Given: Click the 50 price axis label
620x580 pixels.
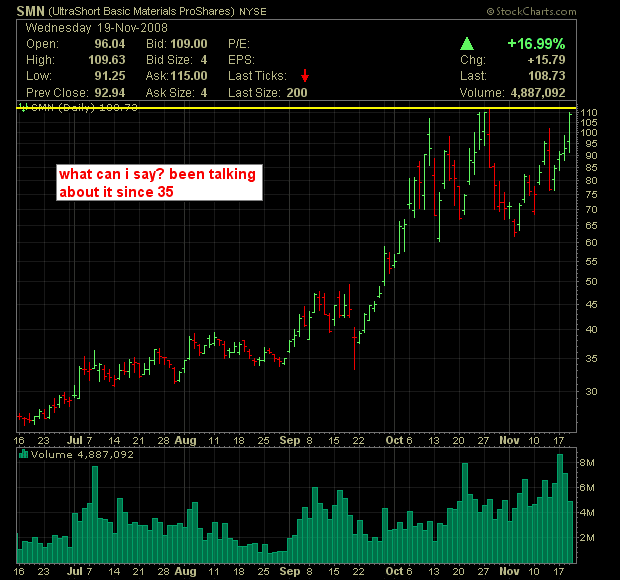Looking at the screenshot, I should pos(592,281).
